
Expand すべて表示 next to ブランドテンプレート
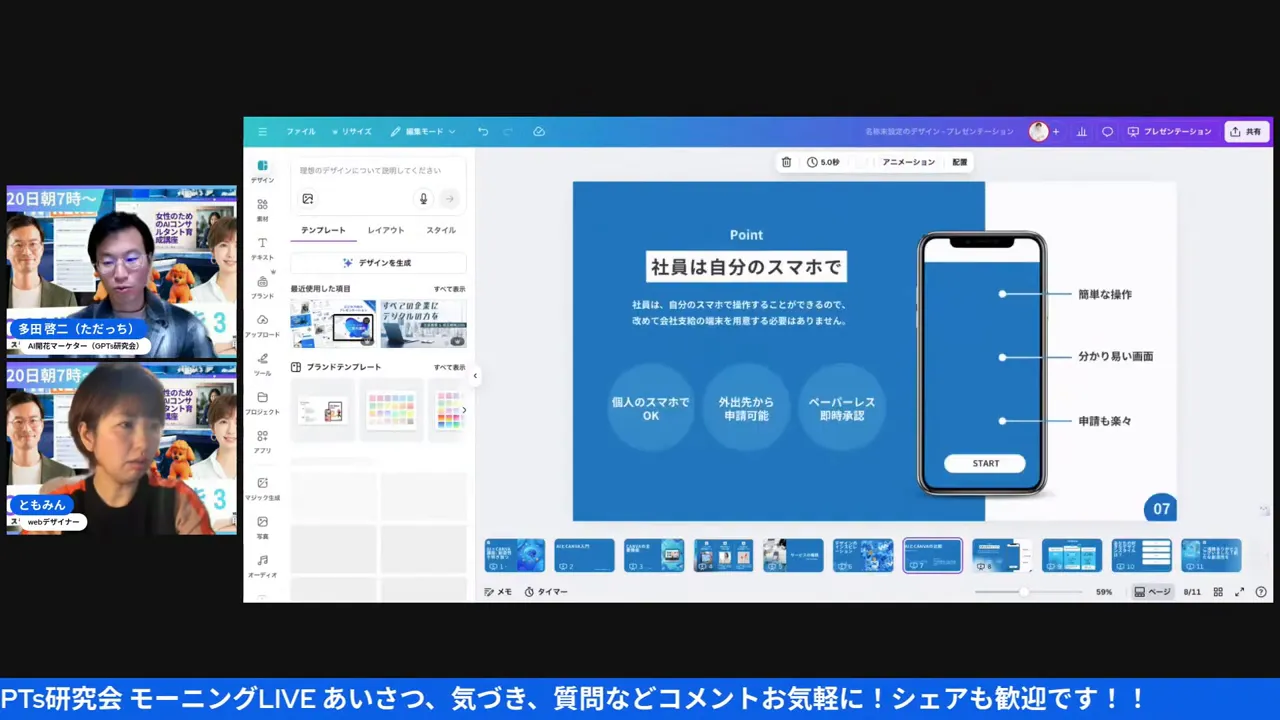tap(452, 367)
